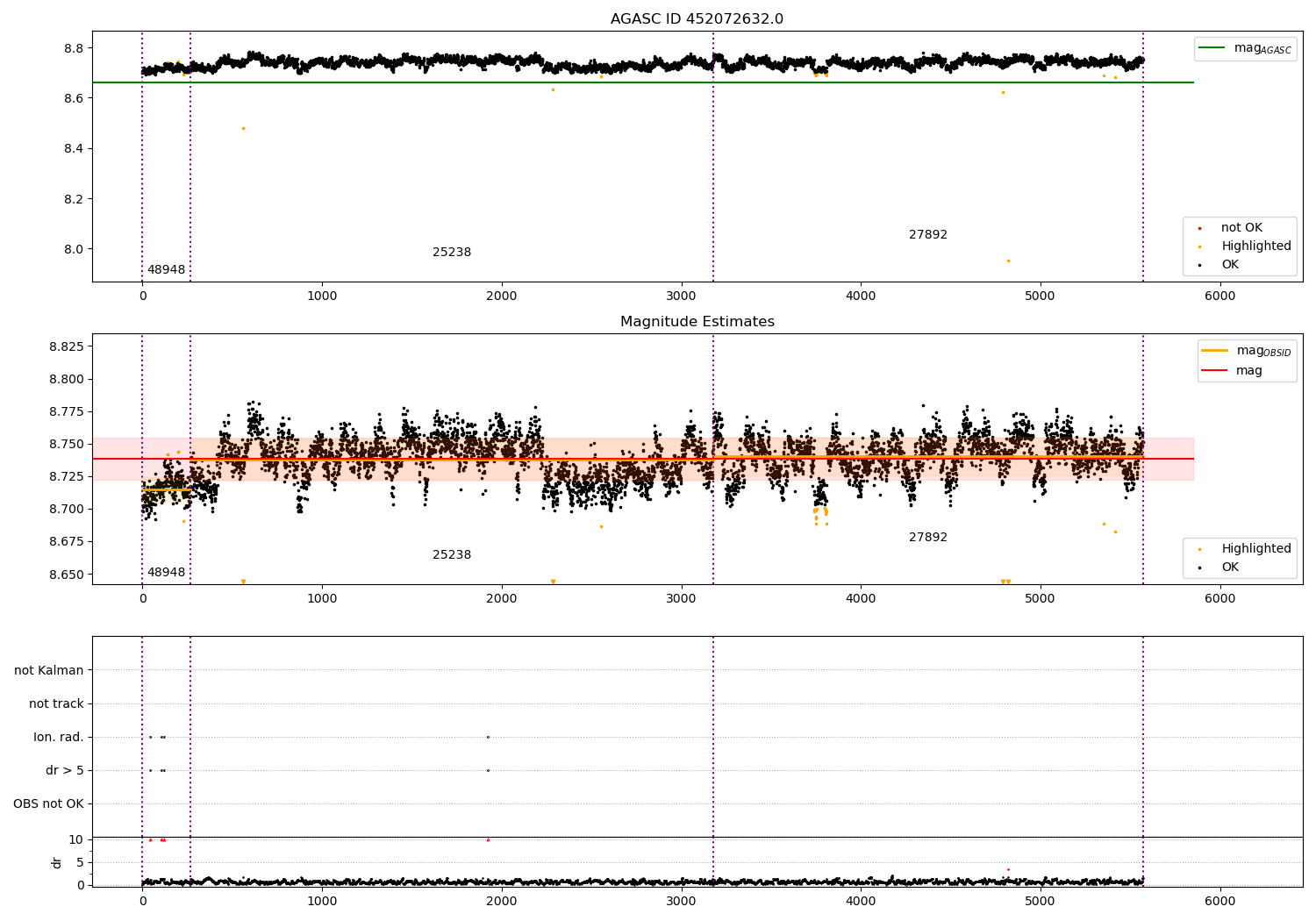Click the red 'mag' legend entry
1316x921 pixels.
click(1232, 371)
